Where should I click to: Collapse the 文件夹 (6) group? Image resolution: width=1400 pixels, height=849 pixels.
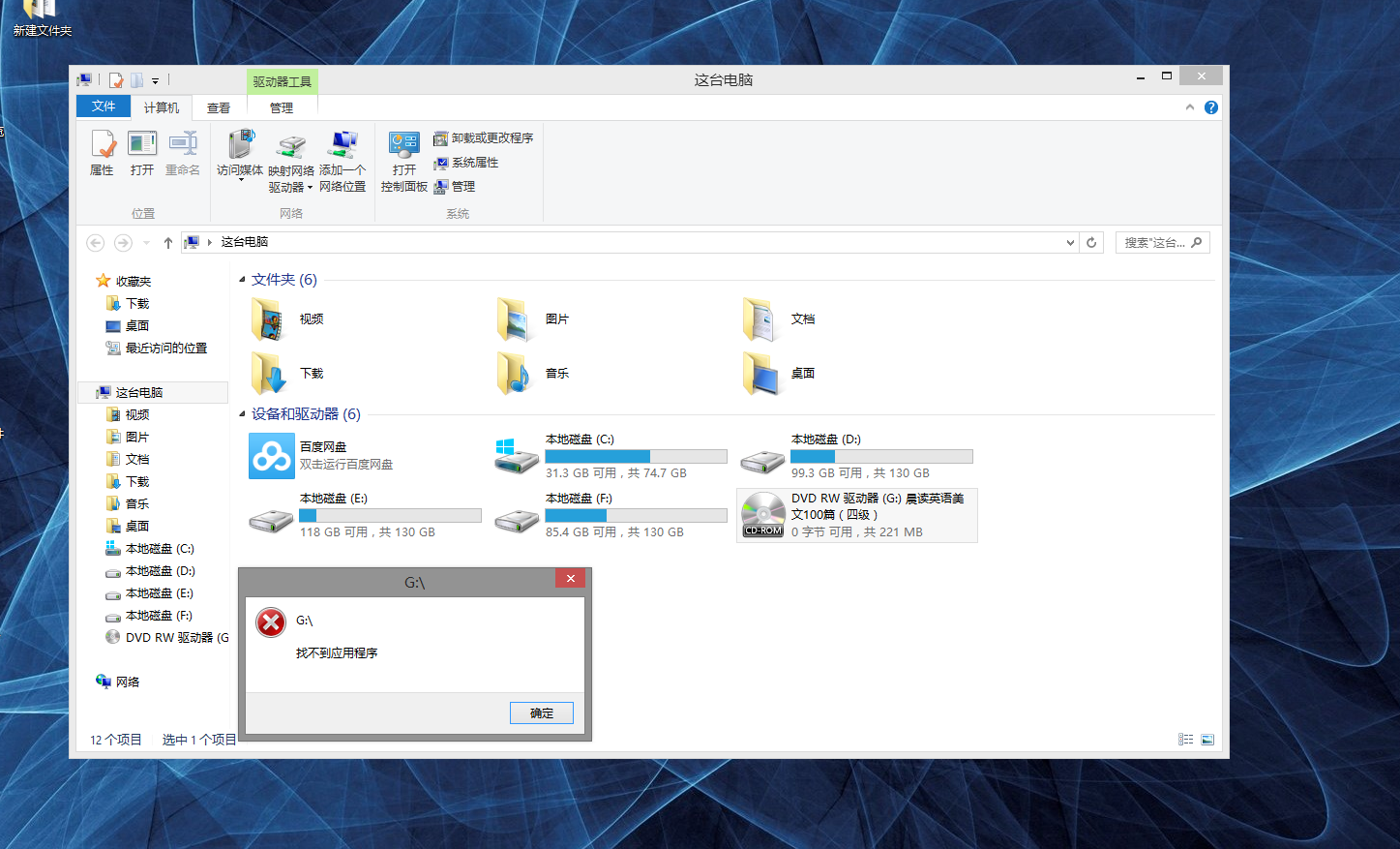(242, 280)
